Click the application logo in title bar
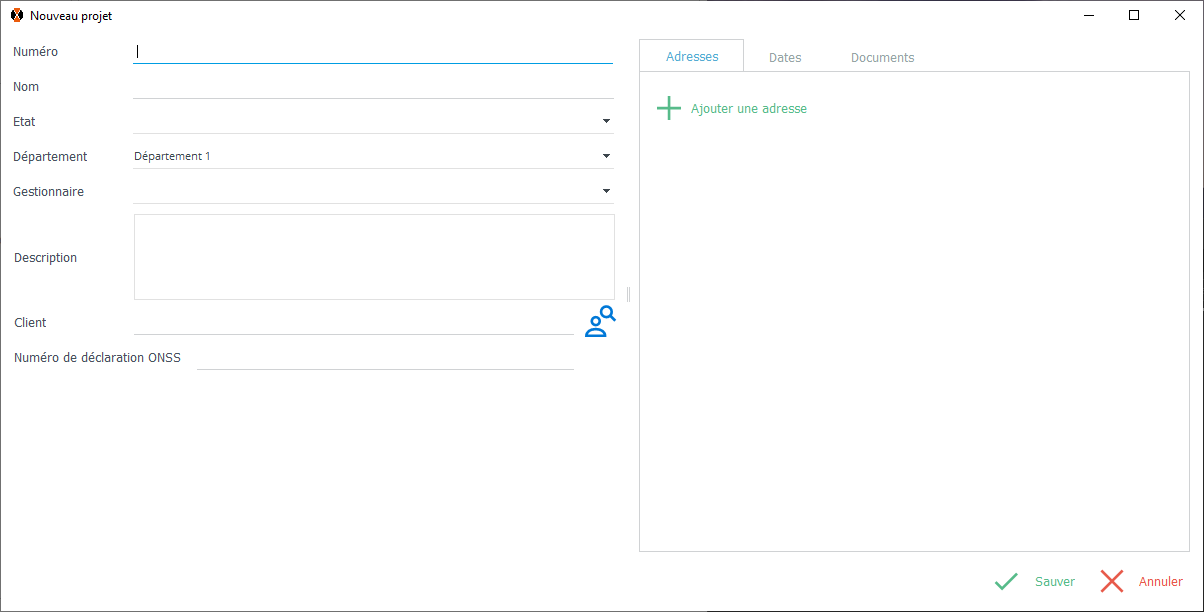The width and height of the screenshot is (1204, 612). (x=16, y=16)
